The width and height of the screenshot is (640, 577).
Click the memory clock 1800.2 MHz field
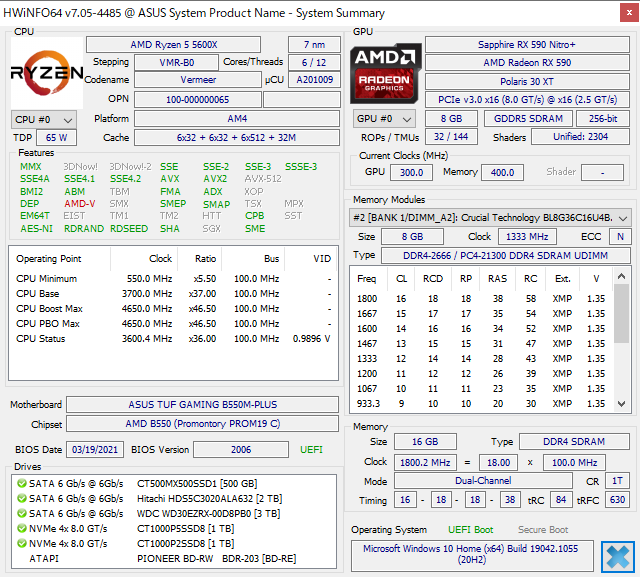tap(425, 463)
